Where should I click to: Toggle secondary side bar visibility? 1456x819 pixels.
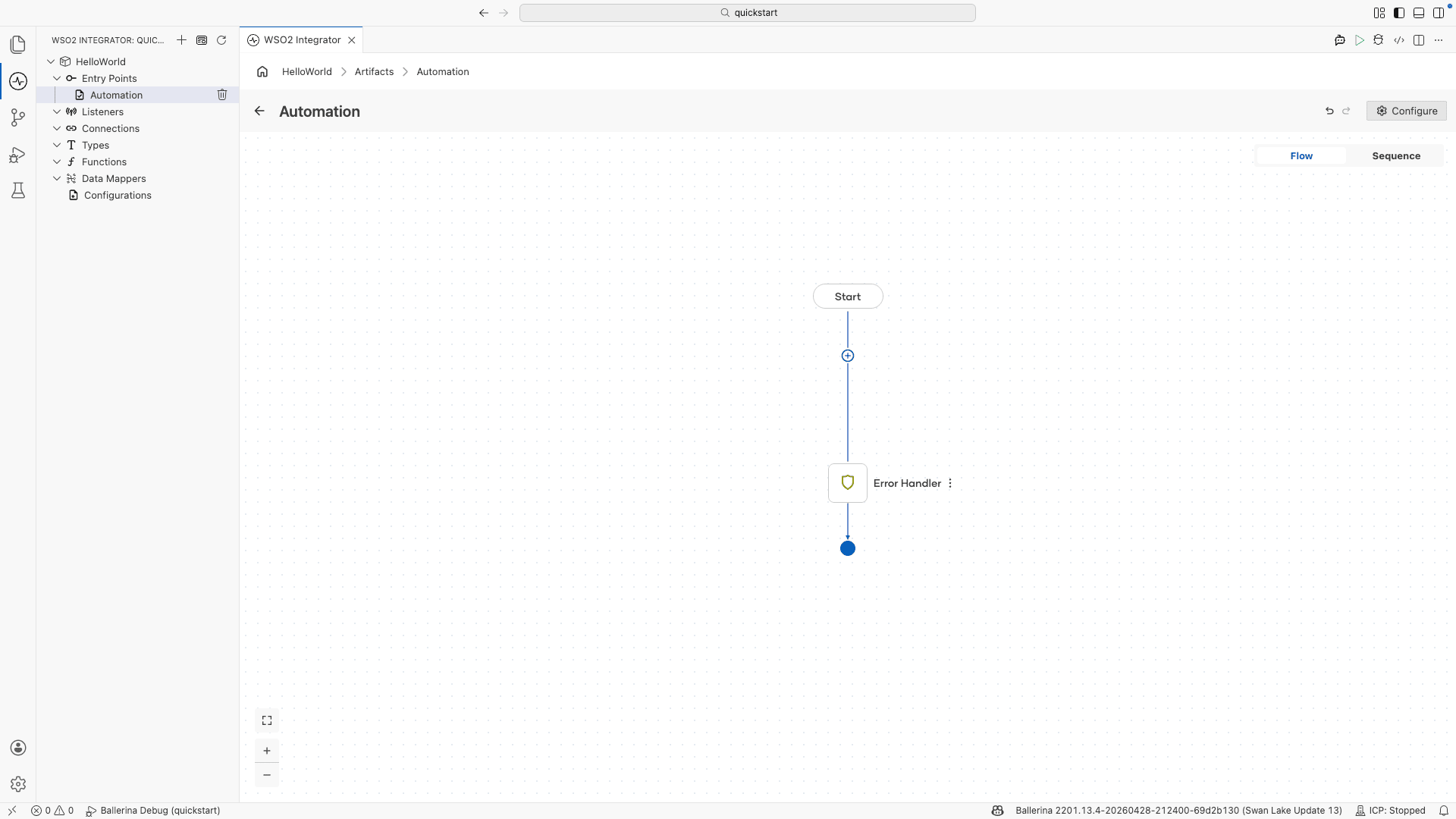pos(1439,13)
